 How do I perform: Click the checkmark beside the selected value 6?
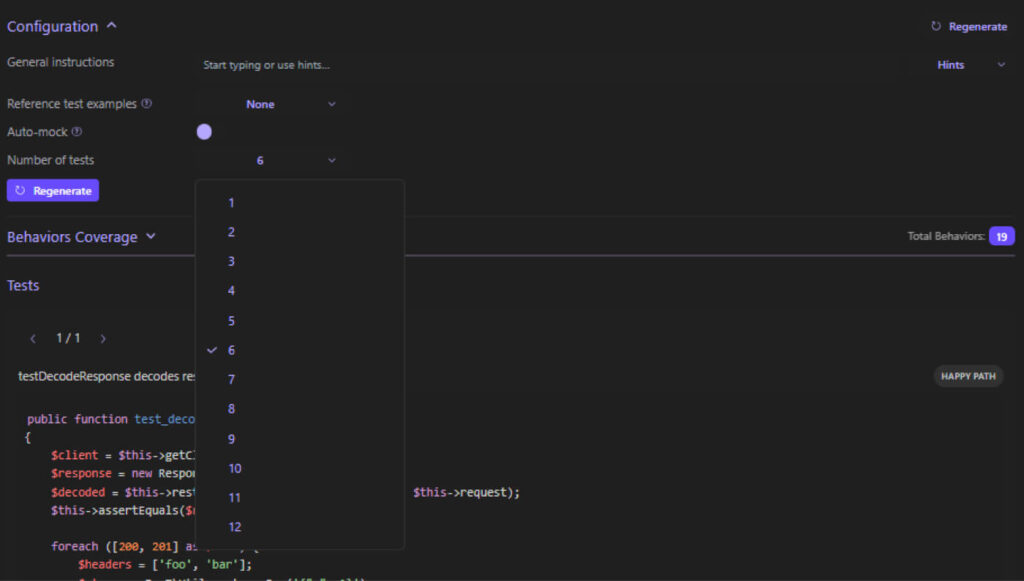click(212, 350)
